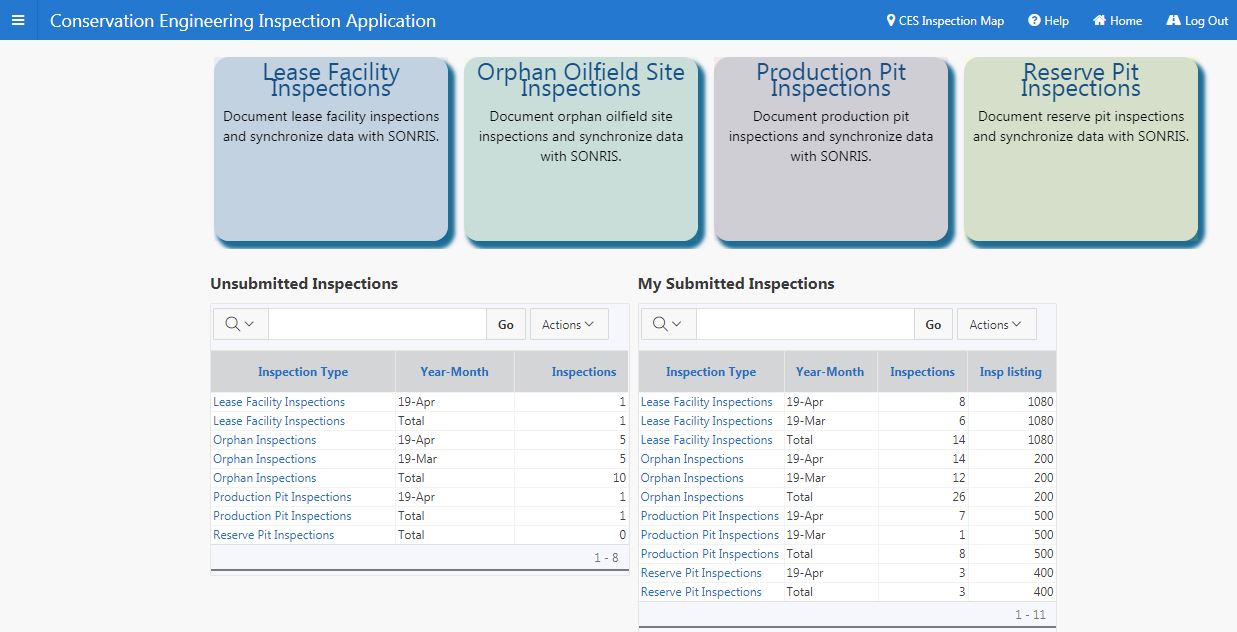
Task: Go to Home from the header
Action: [x=1117, y=21]
